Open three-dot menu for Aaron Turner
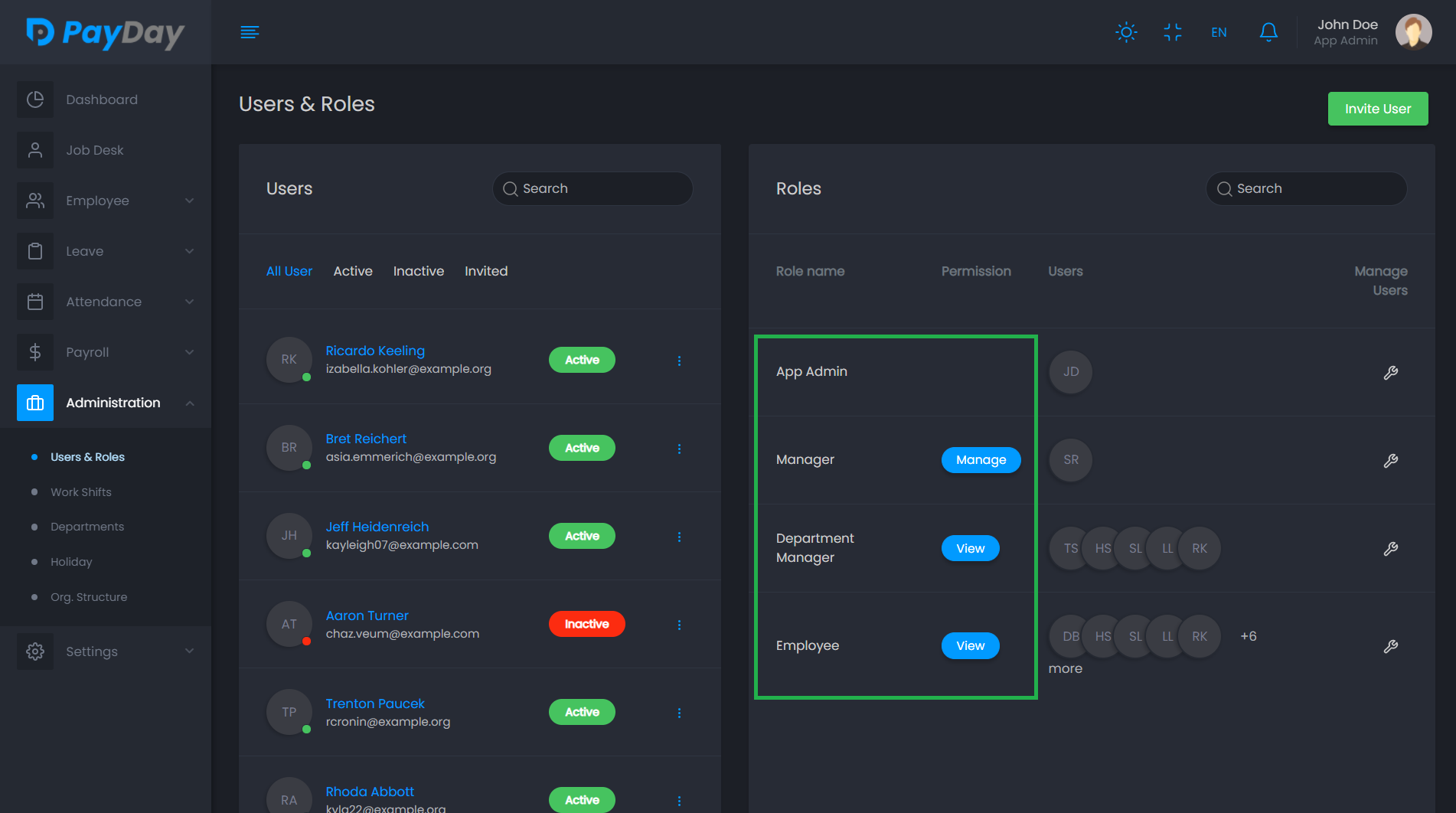Screen dimensions: 1456x813 [679, 625]
